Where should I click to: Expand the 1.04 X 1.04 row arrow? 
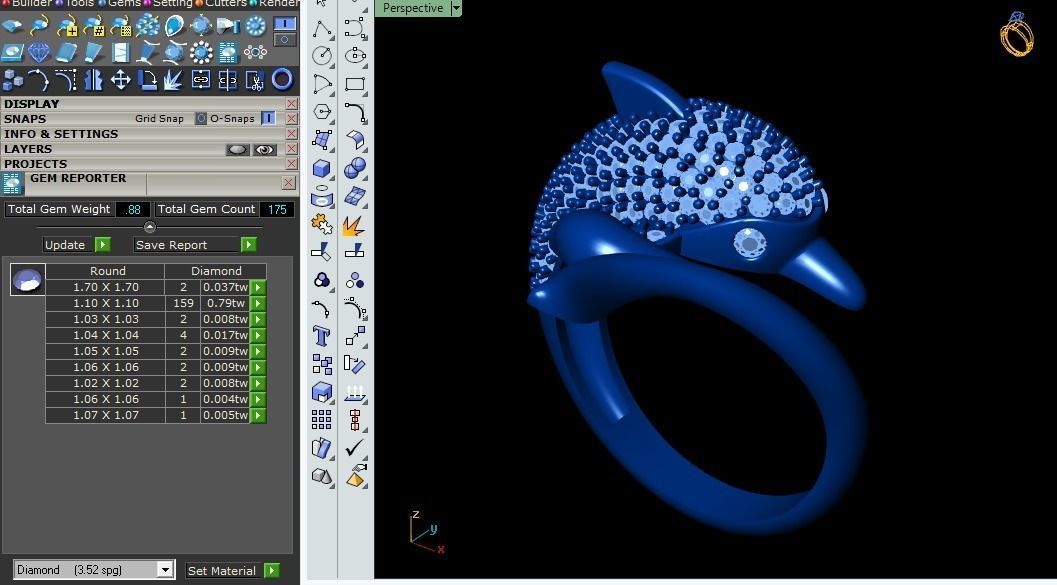[258, 335]
